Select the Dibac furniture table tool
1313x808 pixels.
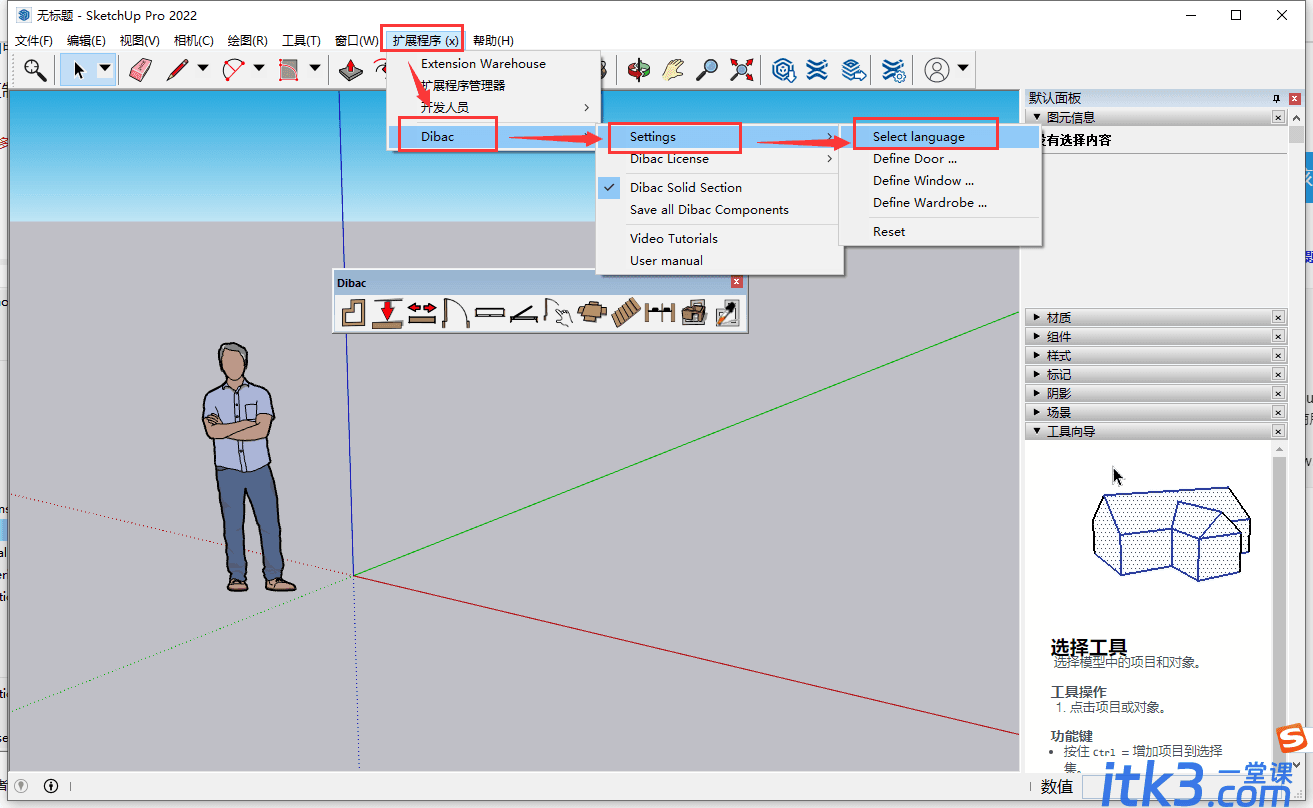pyautogui.click(x=592, y=314)
